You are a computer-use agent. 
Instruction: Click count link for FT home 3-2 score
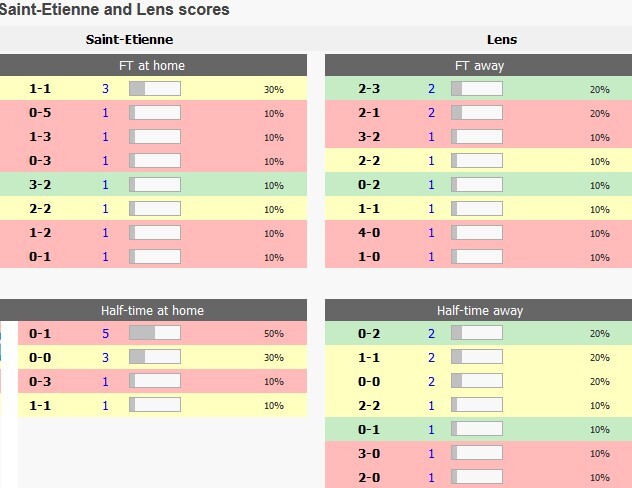tap(105, 185)
